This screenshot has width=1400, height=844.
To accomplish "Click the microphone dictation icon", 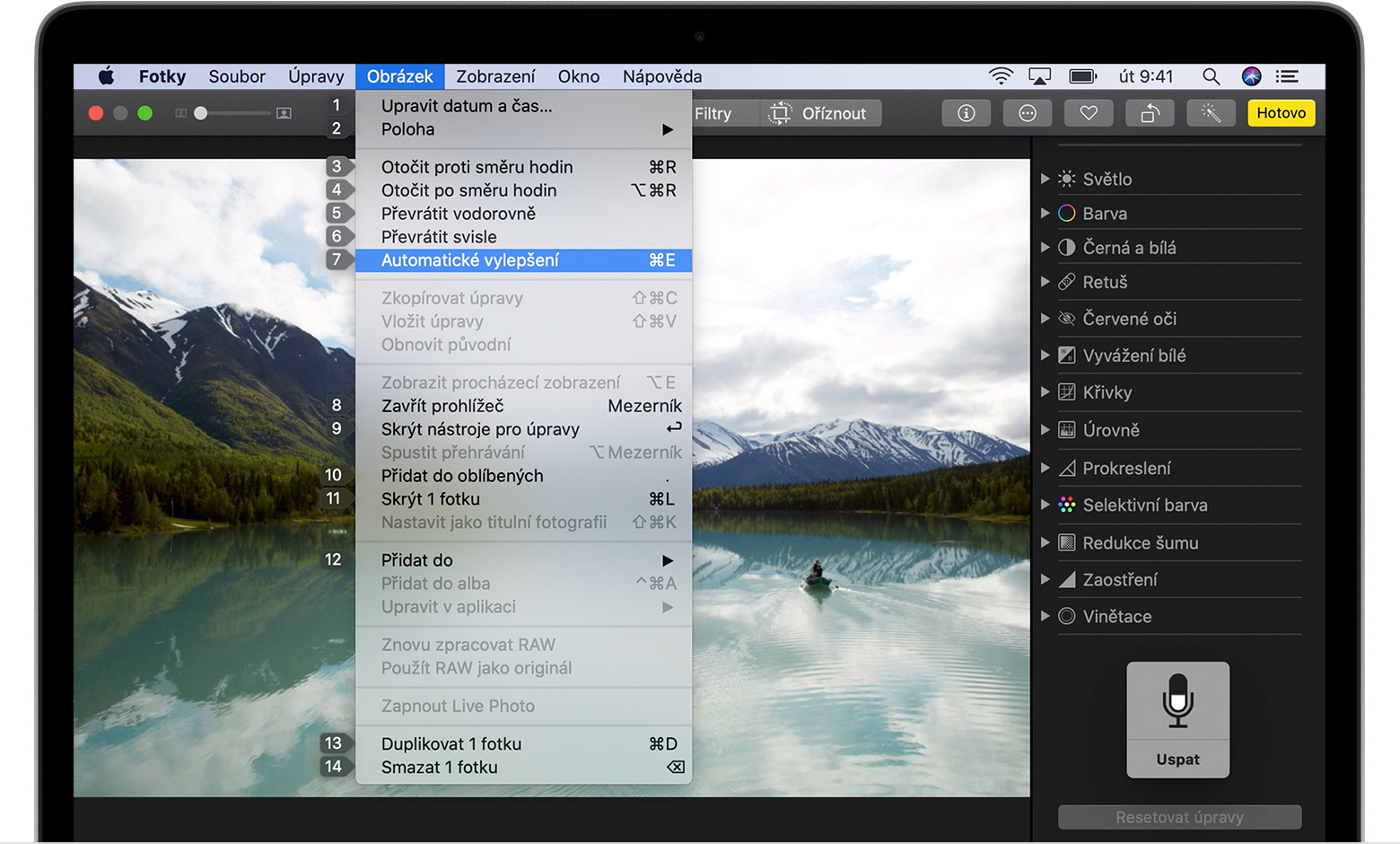I will (1177, 700).
